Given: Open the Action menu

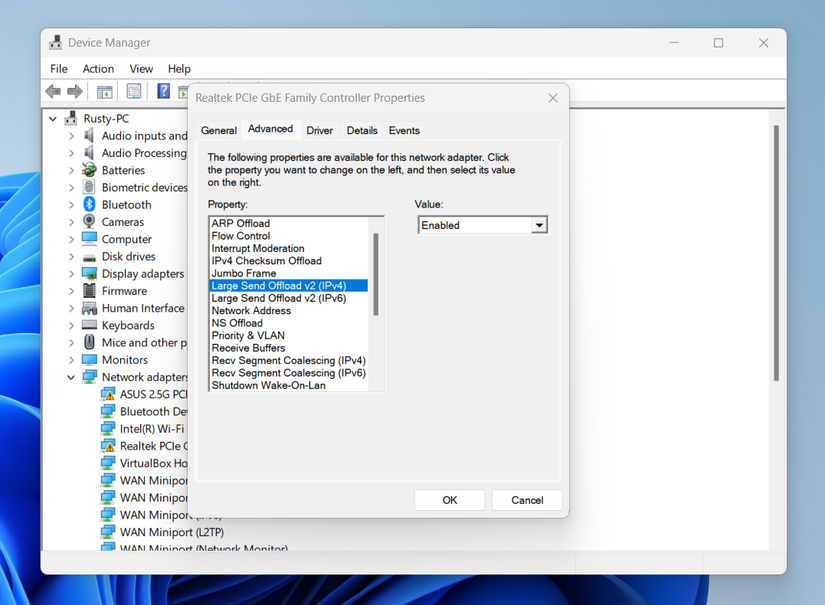Looking at the screenshot, I should (98, 69).
